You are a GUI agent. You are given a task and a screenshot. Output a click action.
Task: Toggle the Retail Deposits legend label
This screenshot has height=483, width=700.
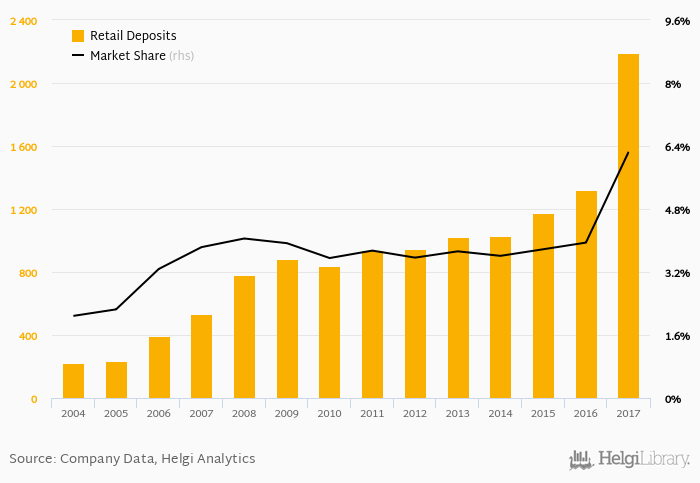[x=133, y=36]
